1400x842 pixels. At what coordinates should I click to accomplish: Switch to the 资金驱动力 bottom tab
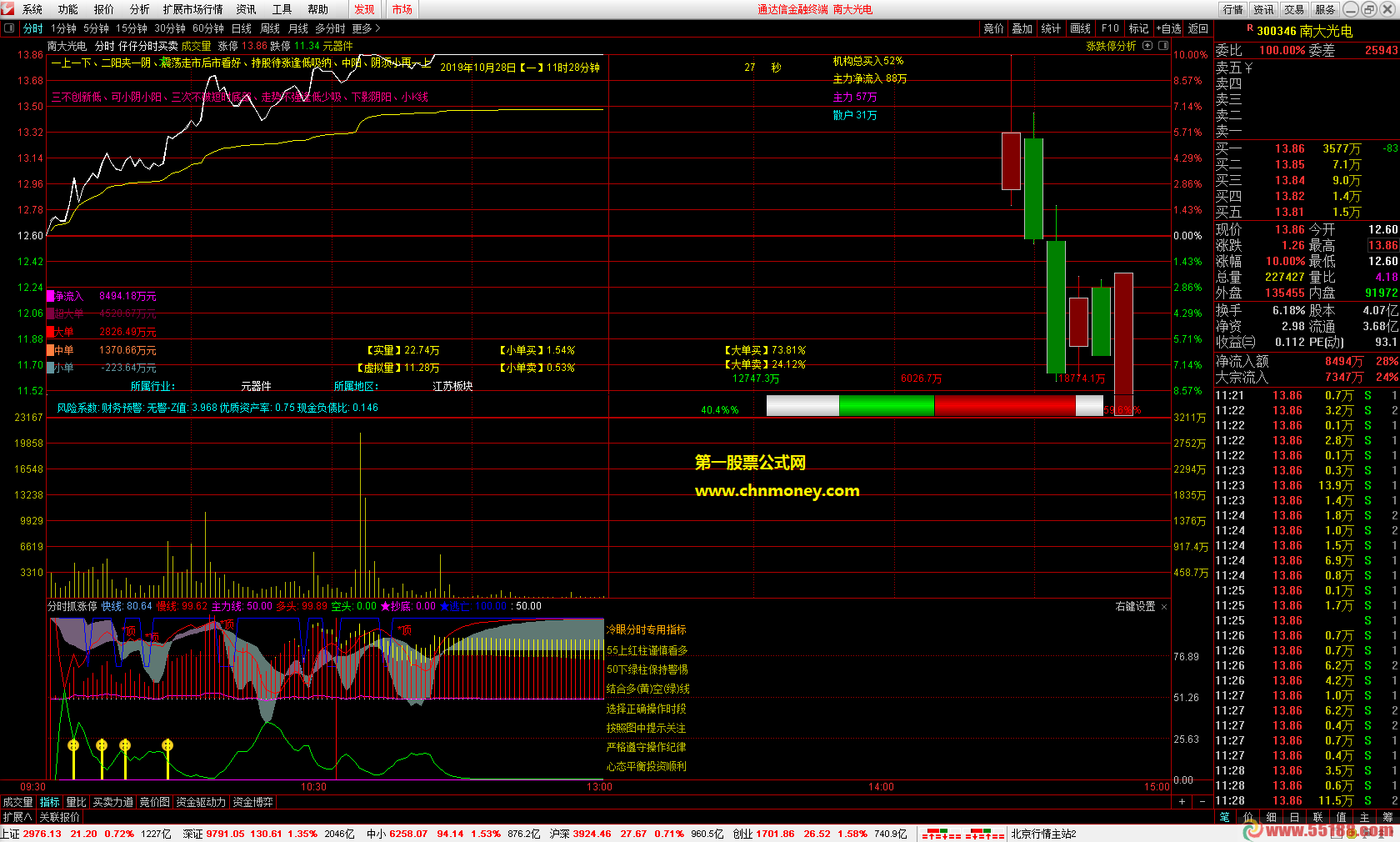pos(201,802)
